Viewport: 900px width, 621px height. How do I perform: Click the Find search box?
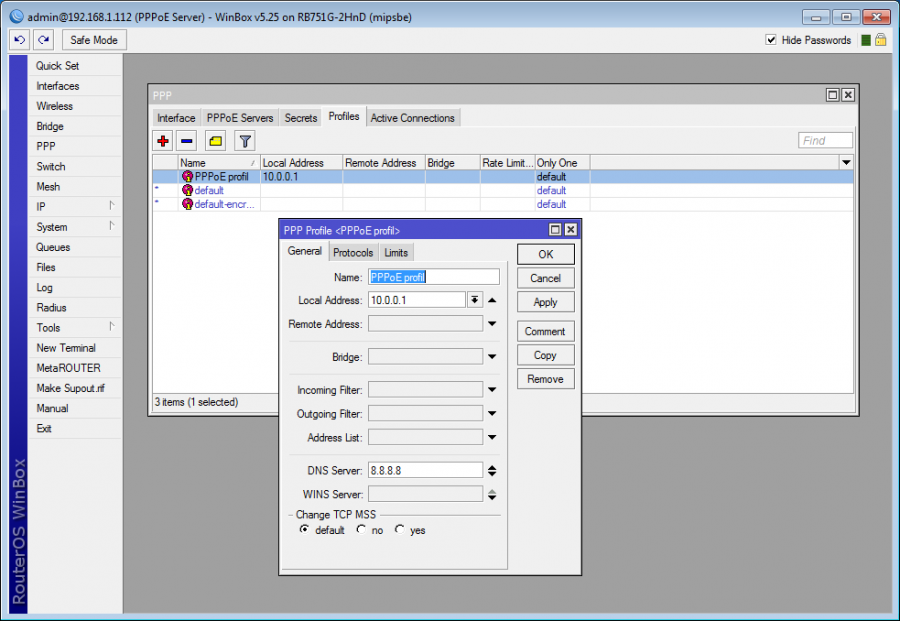[x=825, y=141]
